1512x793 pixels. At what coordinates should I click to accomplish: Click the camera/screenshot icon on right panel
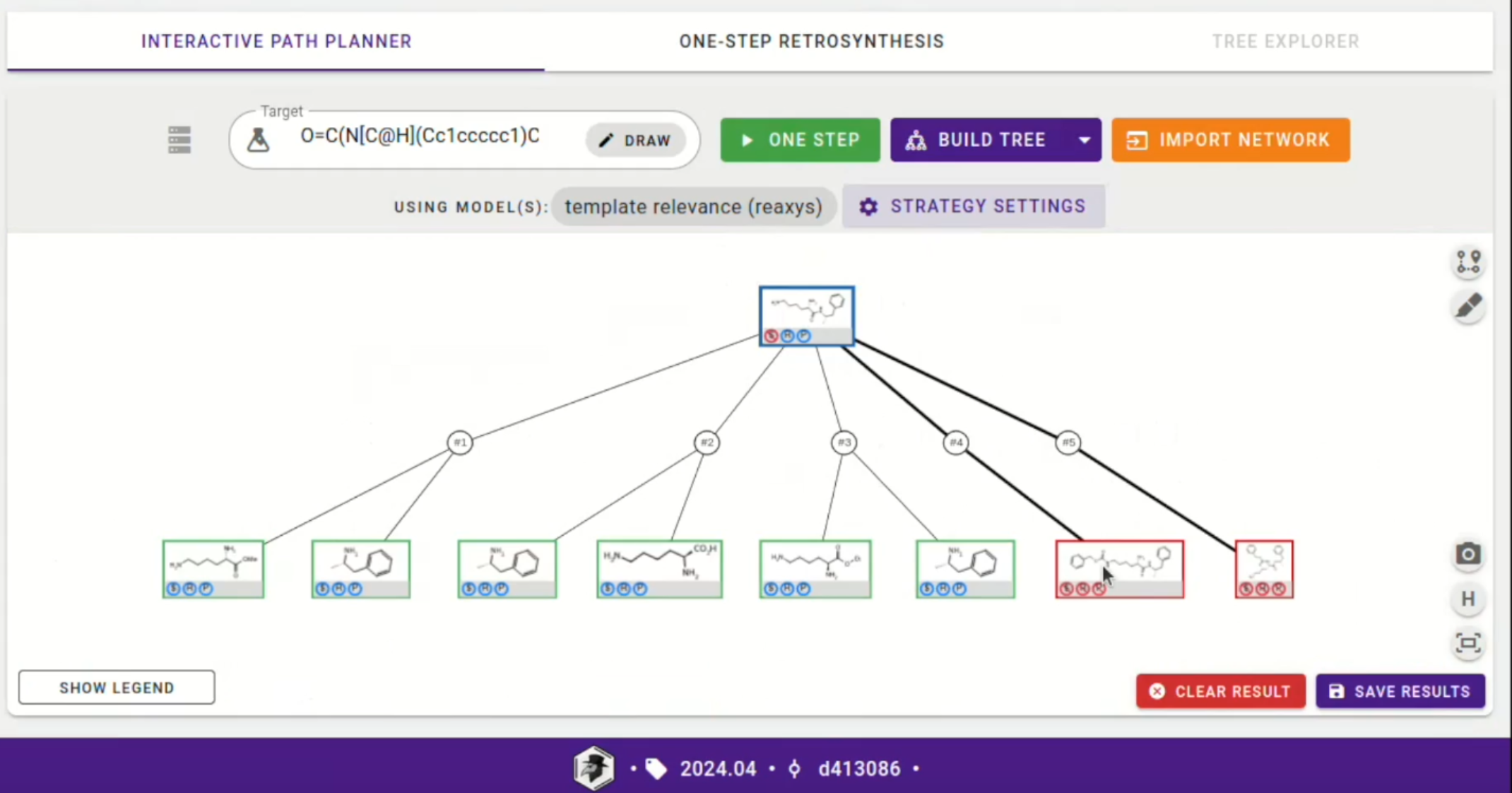1467,554
